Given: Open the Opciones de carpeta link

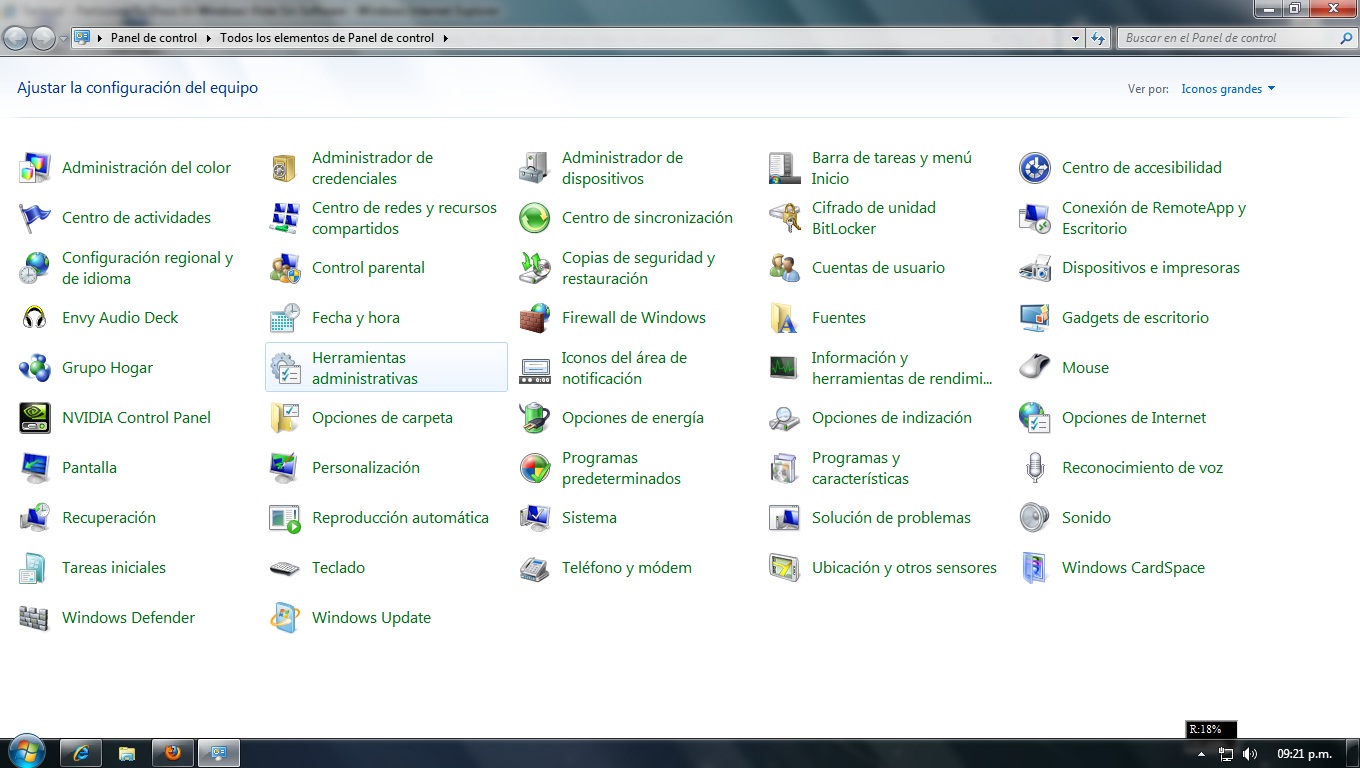Looking at the screenshot, I should pos(382,418).
